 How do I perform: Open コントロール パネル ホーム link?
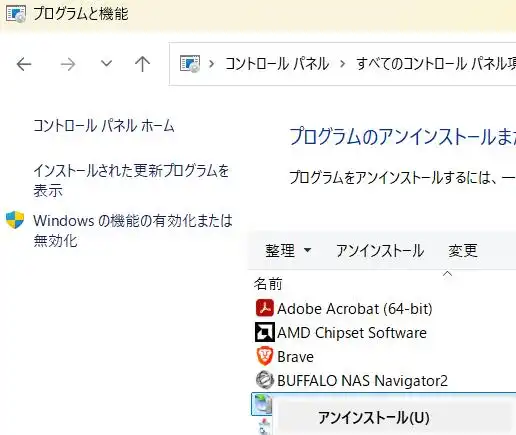(x=104, y=126)
